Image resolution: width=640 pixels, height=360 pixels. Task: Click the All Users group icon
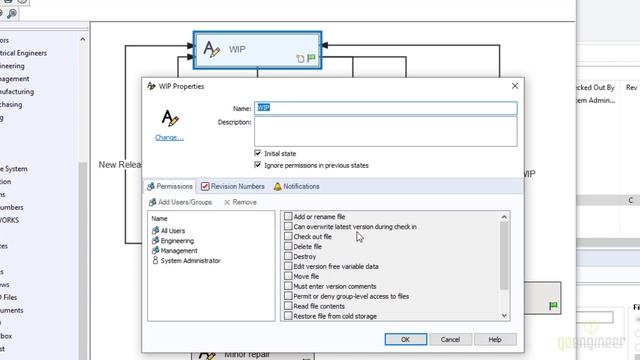click(155, 231)
